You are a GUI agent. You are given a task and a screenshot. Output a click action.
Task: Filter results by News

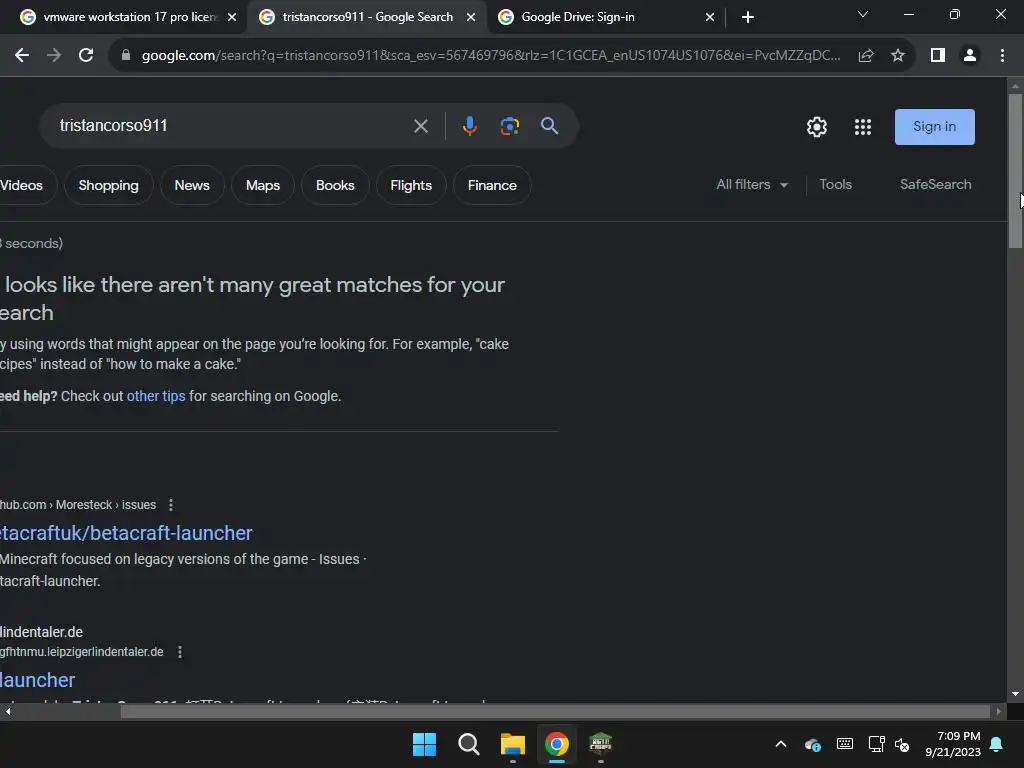192,185
